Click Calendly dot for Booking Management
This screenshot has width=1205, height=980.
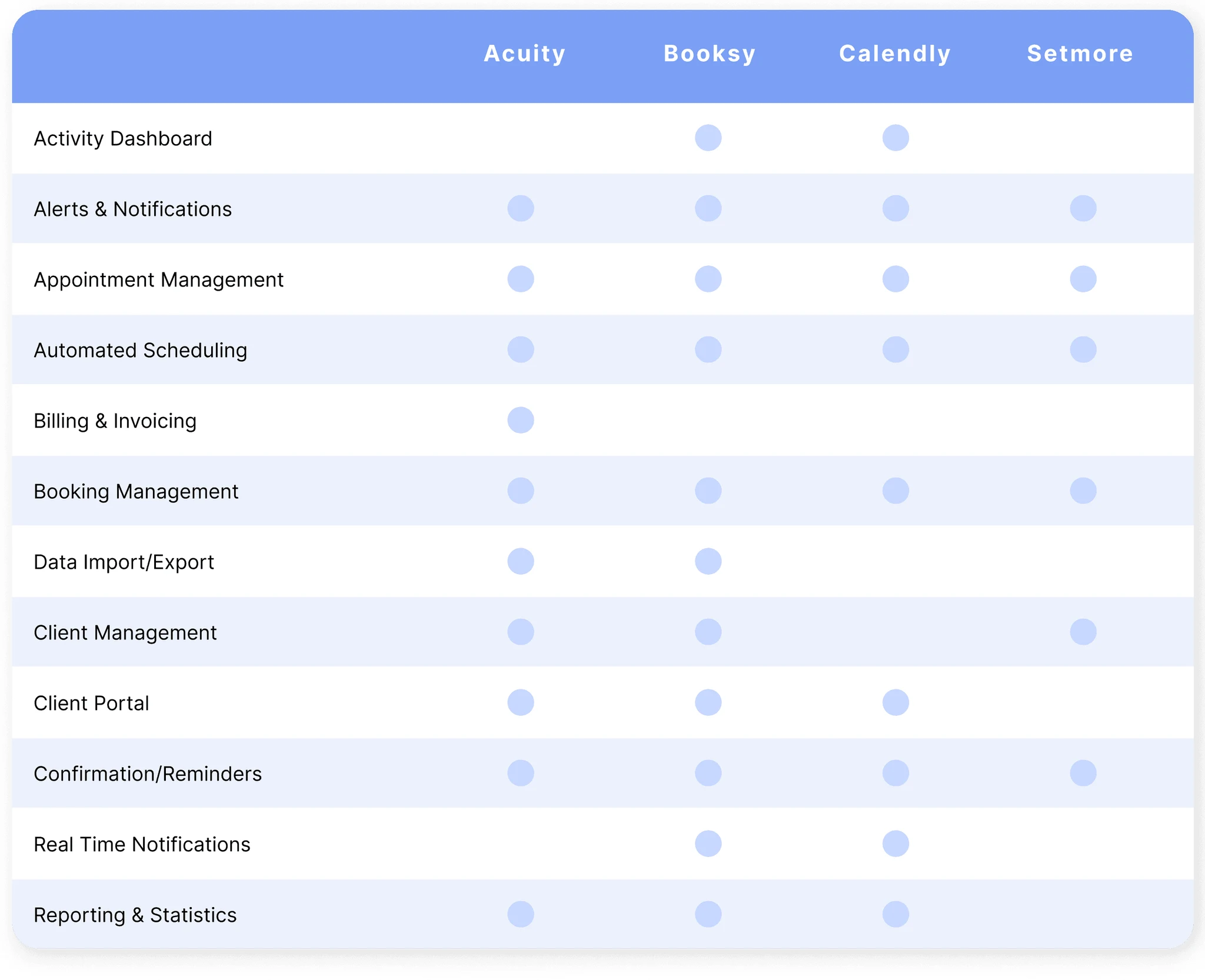coord(896,491)
